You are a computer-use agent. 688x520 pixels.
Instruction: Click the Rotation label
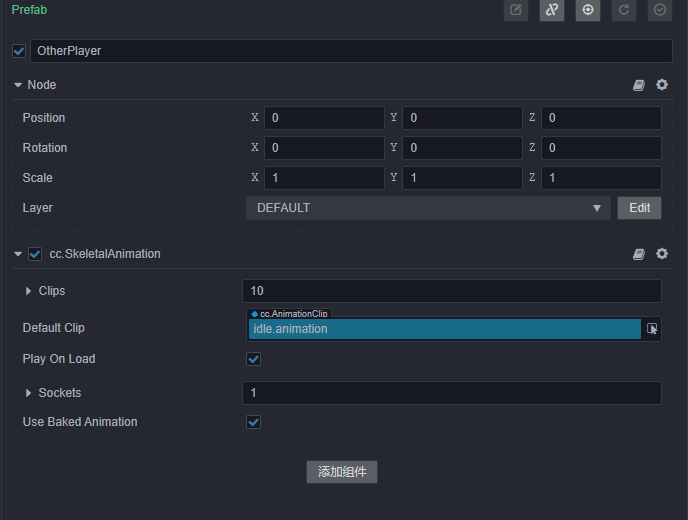(x=45, y=147)
